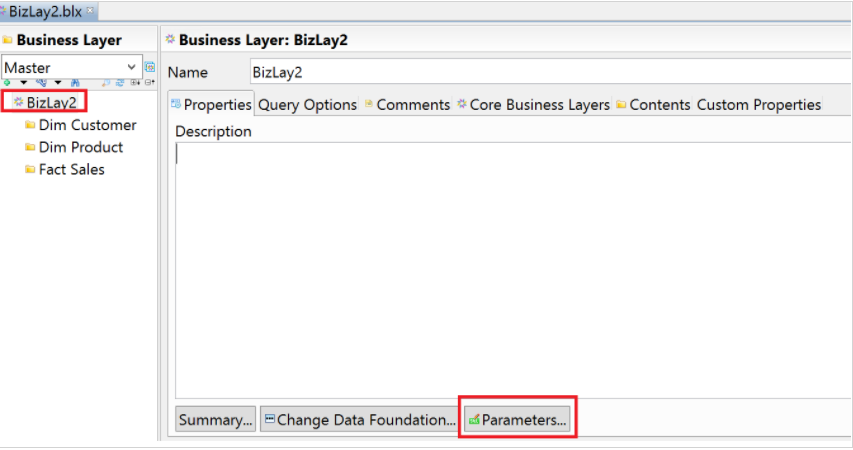Click the green plus Insert object icon
This screenshot has width=853, height=450.
coord(7,83)
